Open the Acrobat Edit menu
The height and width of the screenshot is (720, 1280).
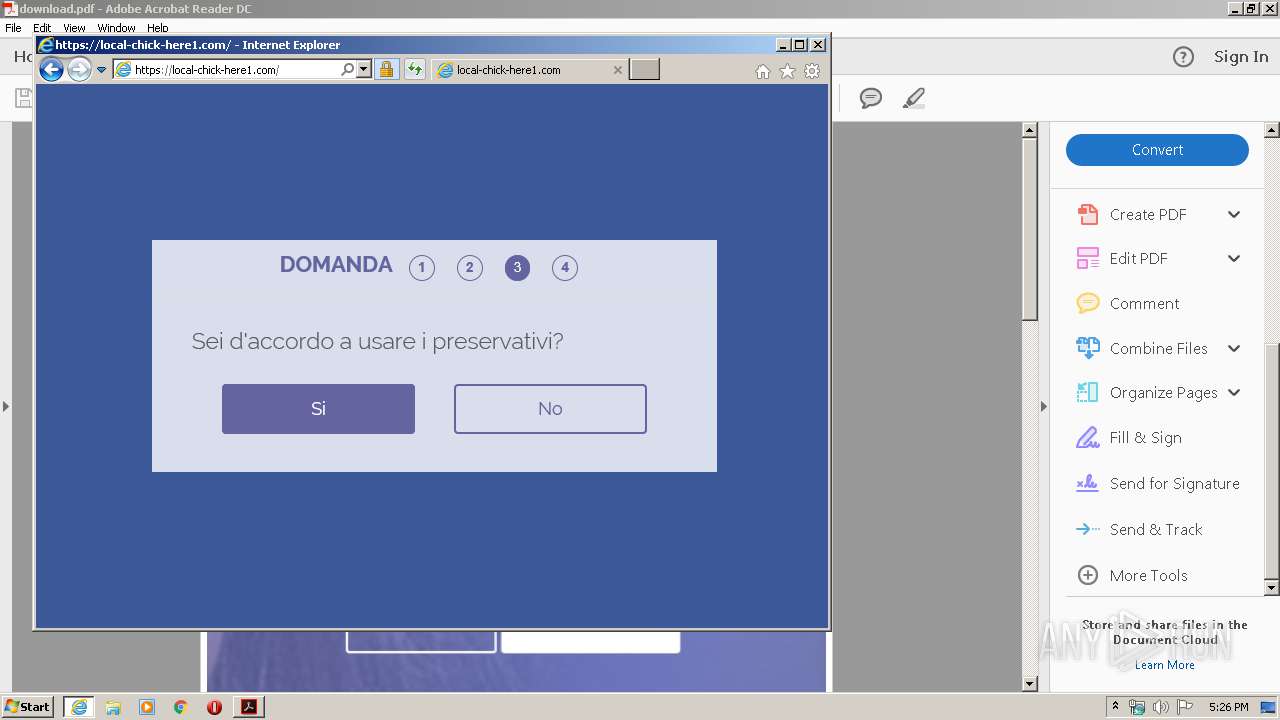coord(42,28)
